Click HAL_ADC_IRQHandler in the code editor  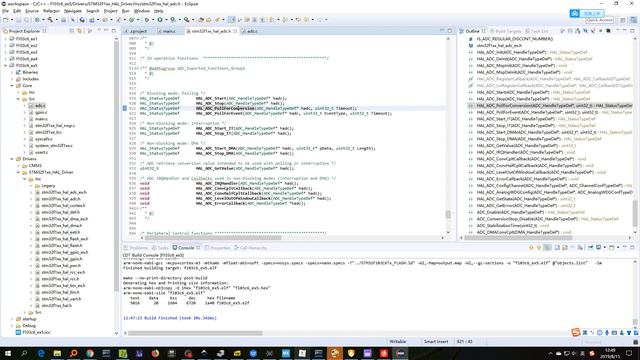217,184
